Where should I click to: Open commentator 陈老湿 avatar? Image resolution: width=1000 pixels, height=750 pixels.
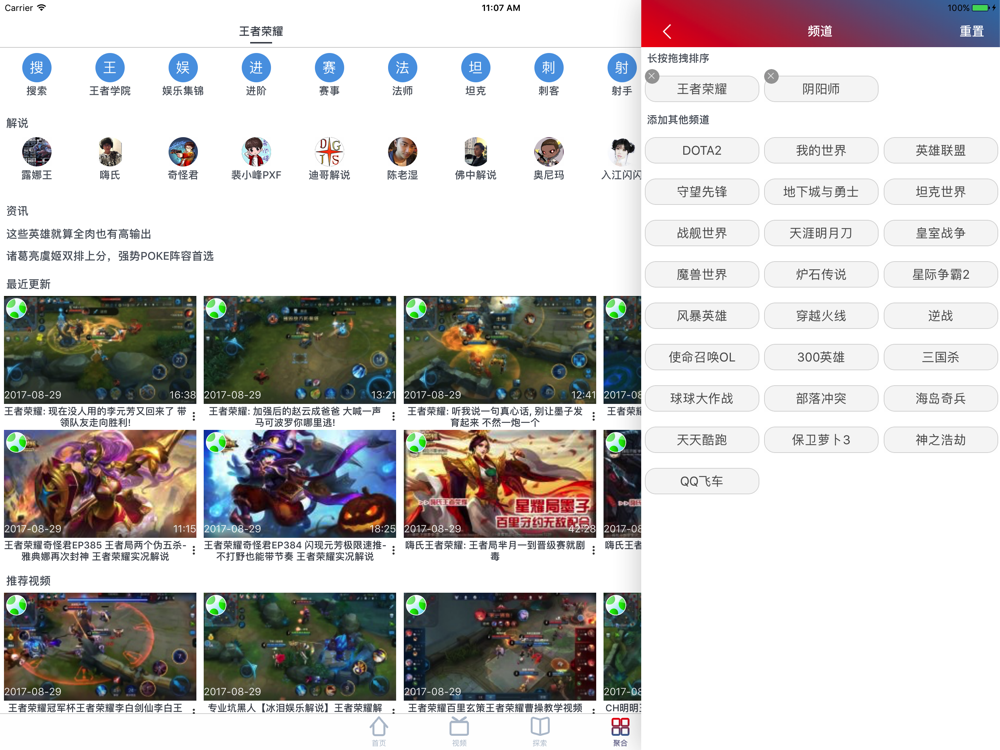point(402,152)
